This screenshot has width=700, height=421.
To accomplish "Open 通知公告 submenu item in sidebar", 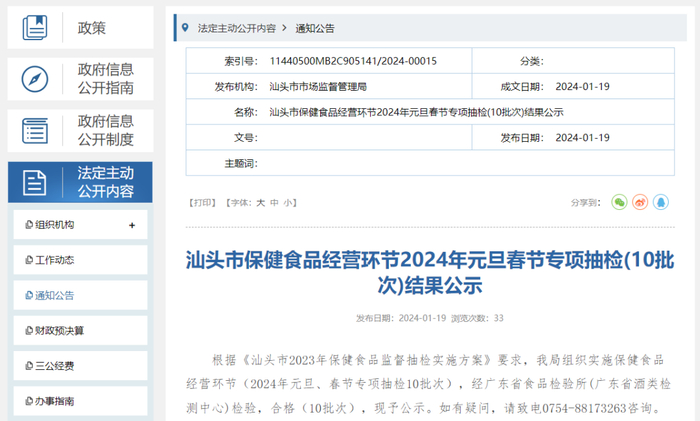I will pyautogui.click(x=80, y=295).
